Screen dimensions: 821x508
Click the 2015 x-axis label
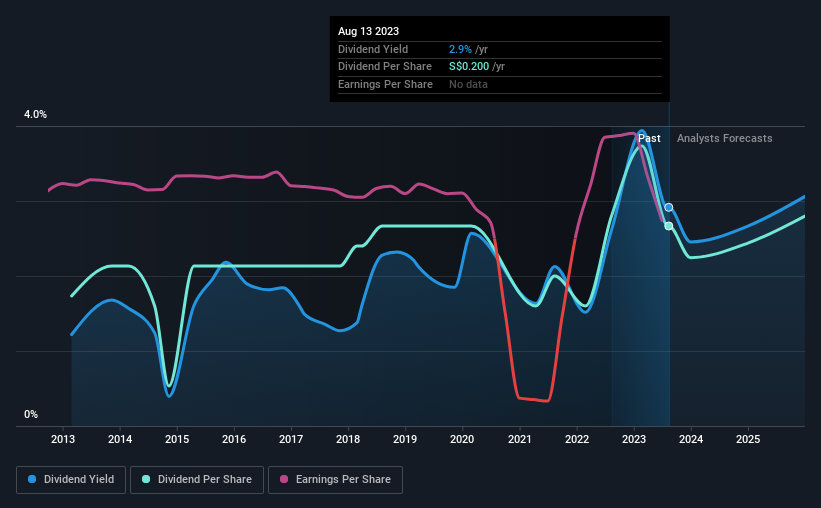177,439
